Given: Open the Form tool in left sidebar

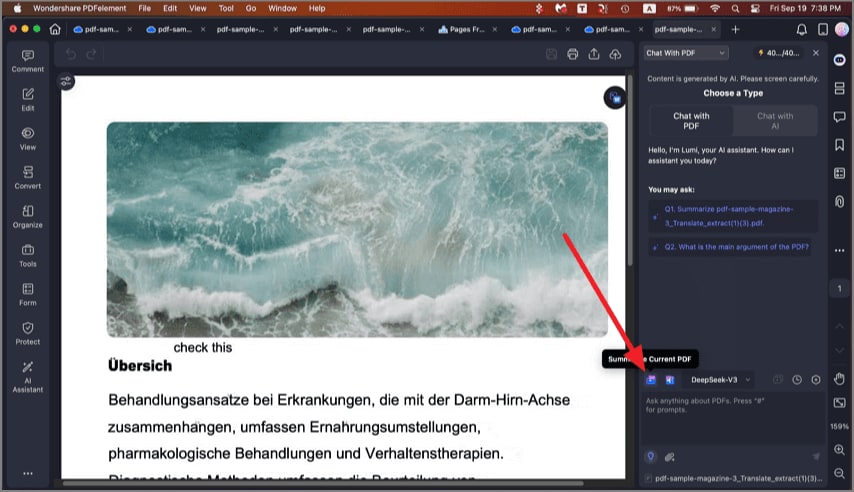Looking at the screenshot, I should pos(28,294).
